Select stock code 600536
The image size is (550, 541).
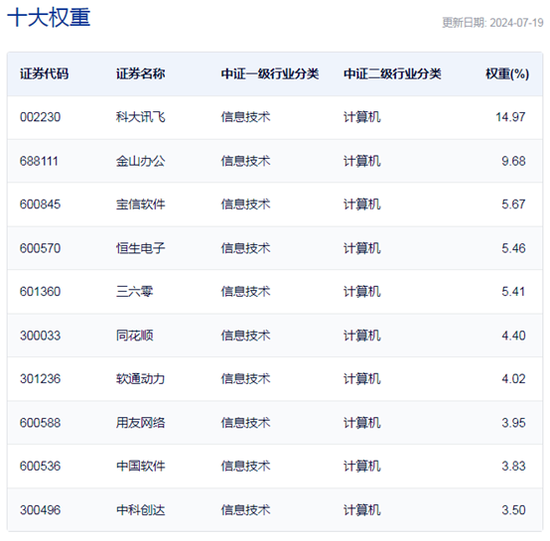coord(40,466)
